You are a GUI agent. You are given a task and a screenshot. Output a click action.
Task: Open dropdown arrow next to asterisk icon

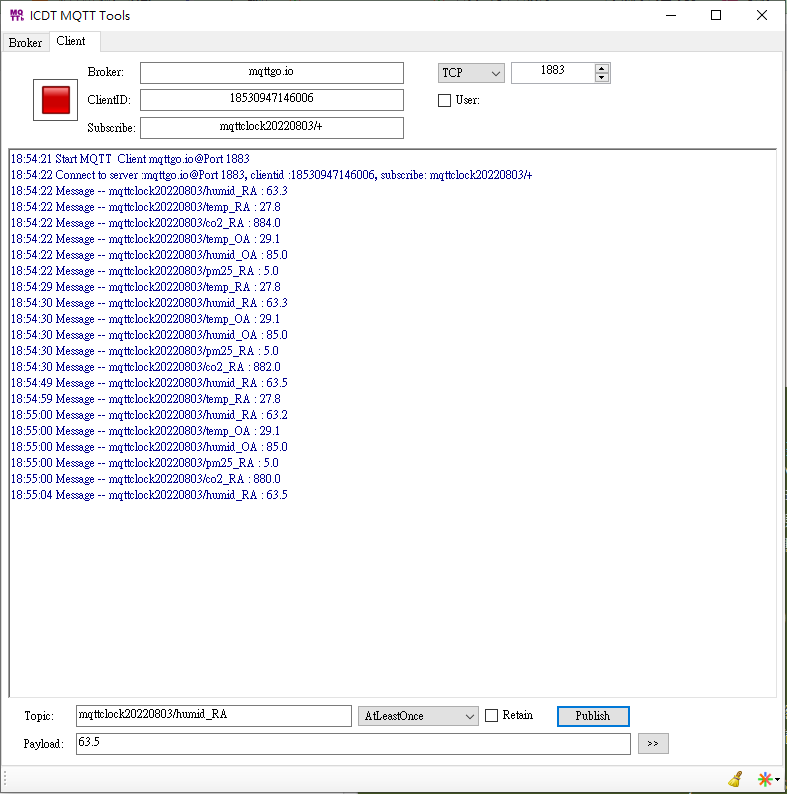click(777, 780)
